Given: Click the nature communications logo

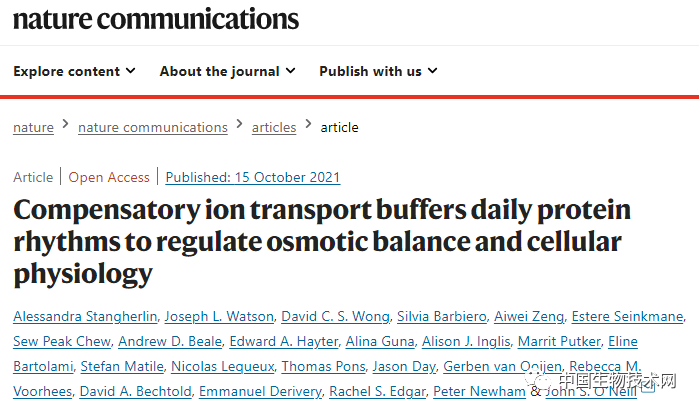Looking at the screenshot, I should pyautogui.click(x=155, y=19).
